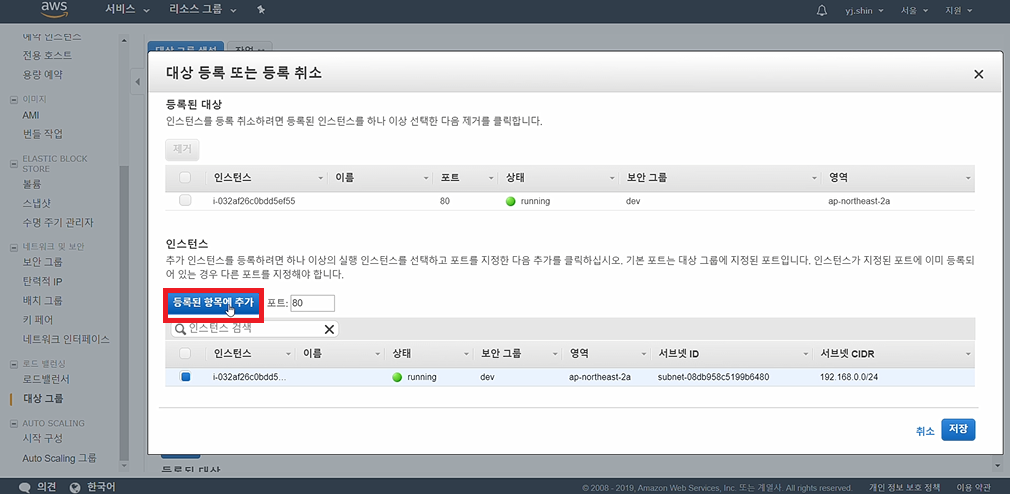Viewport: 1011px width, 494px height.
Task: Collapse the 로드 밸런싱 section
Action: (14, 364)
